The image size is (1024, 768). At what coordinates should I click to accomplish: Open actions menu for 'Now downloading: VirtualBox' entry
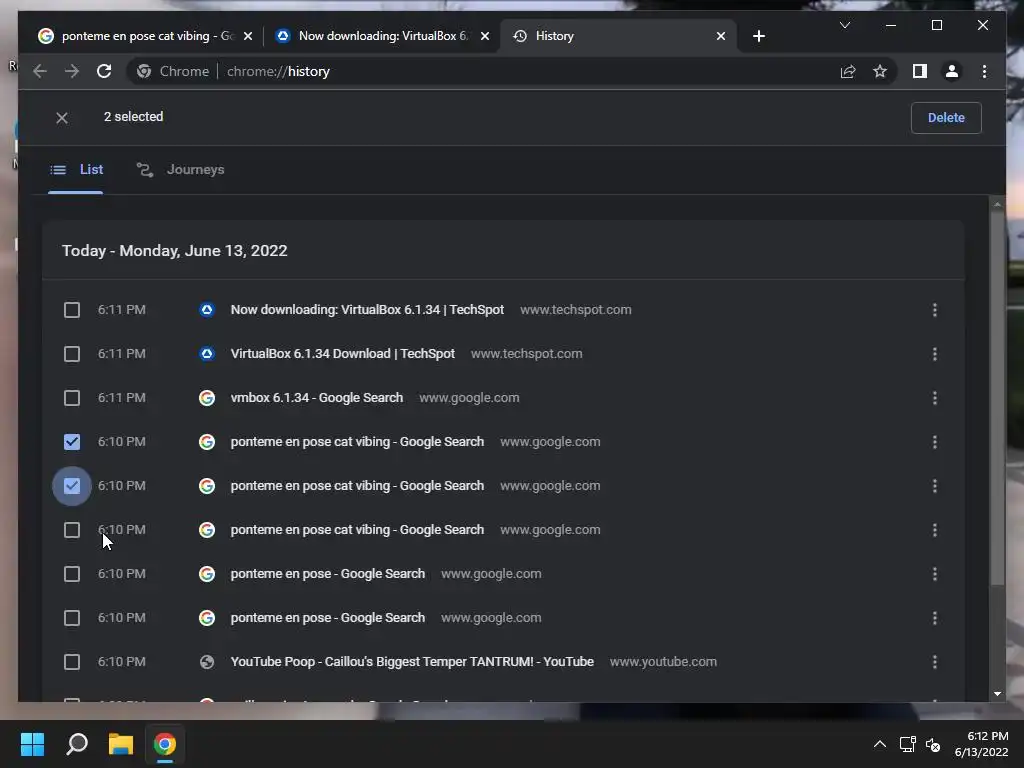click(x=935, y=310)
